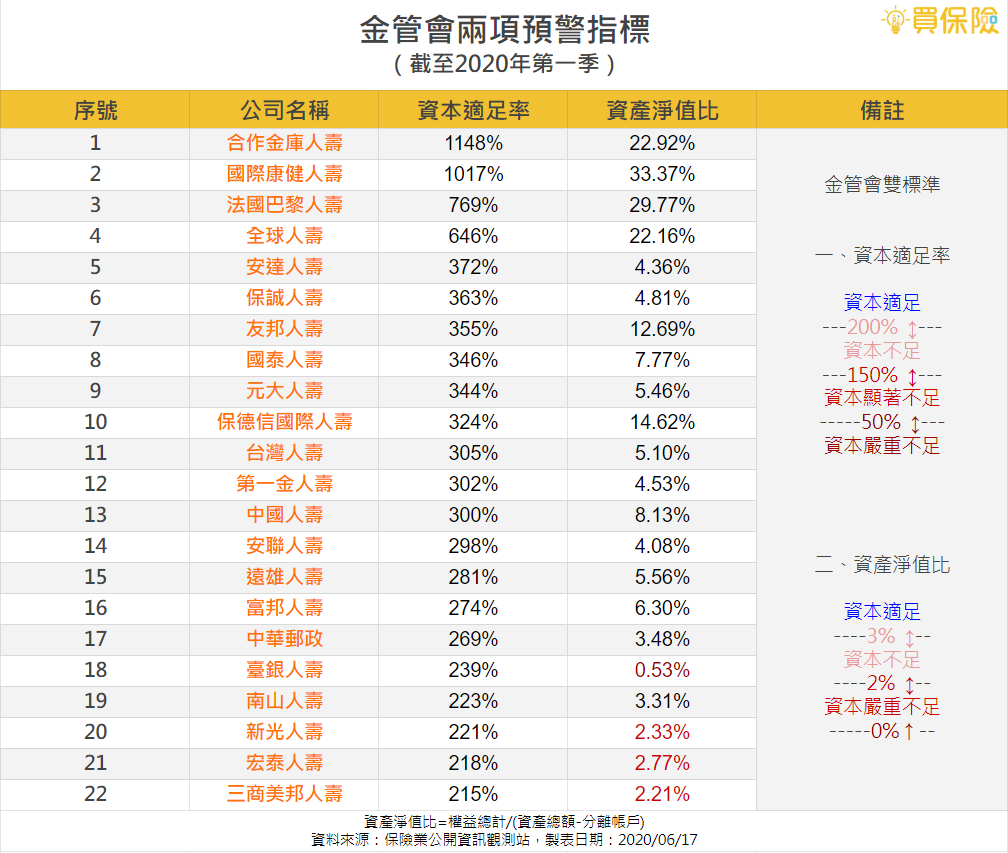Screen dimensions: 1008x853
Task: Select the 資產淨值比 column header
Action: click(x=662, y=111)
